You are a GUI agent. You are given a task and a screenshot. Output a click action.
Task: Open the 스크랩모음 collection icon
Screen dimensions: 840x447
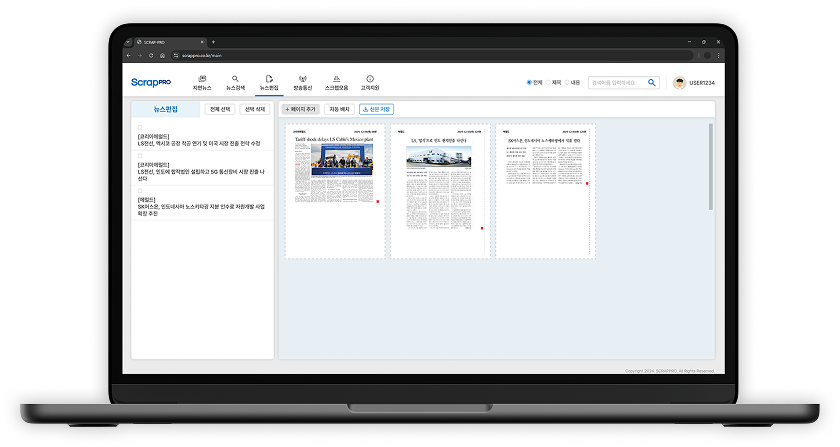pyautogui.click(x=337, y=78)
